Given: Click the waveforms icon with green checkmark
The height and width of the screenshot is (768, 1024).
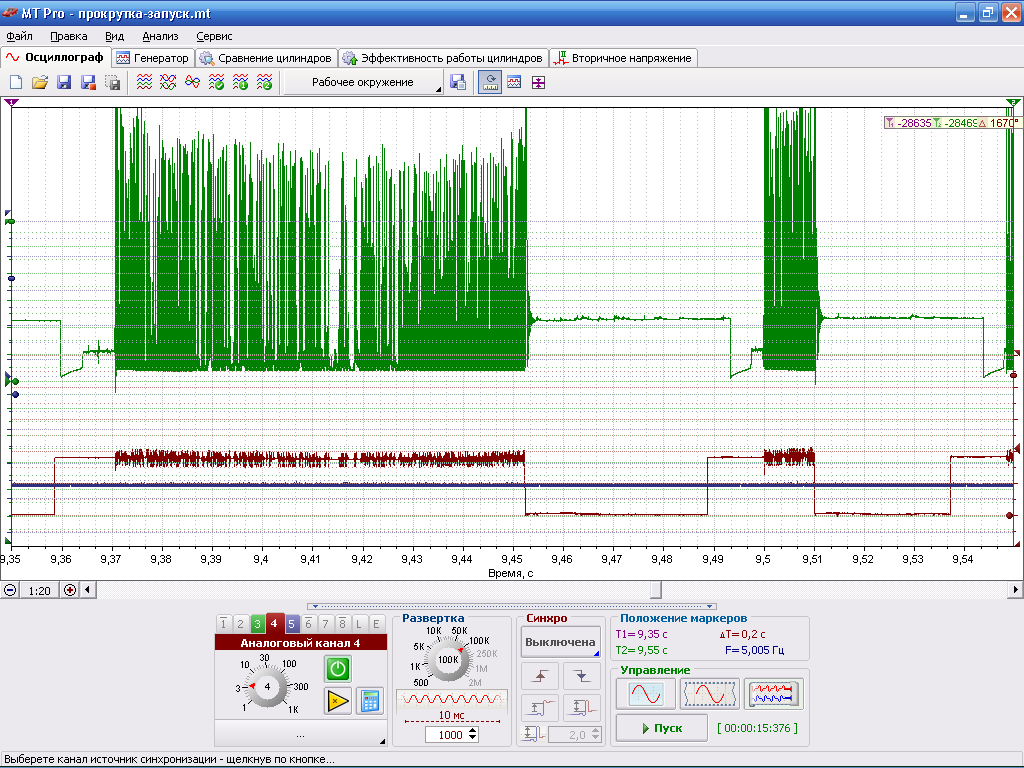Looking at the screenshot, I should pos(216,82).
